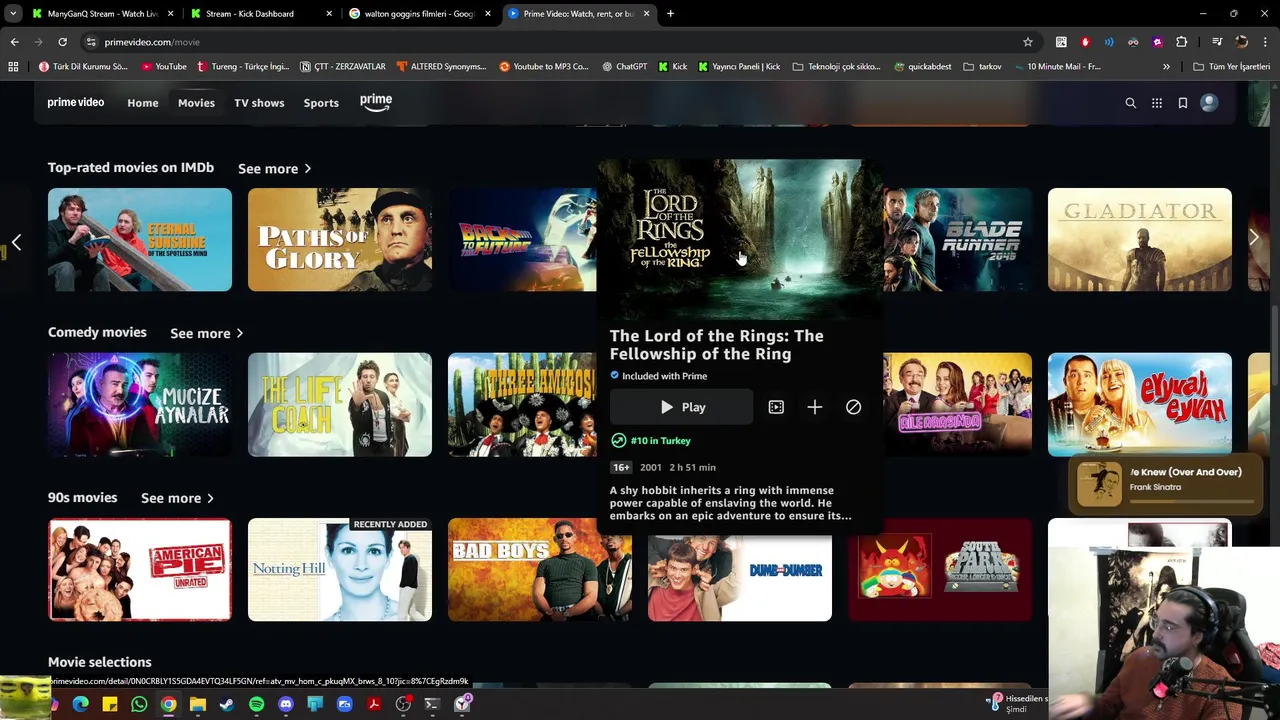The width and height of the screenshot is (1280, 720).
Task: Reload the Prime Video page
Action: [62, 42]
